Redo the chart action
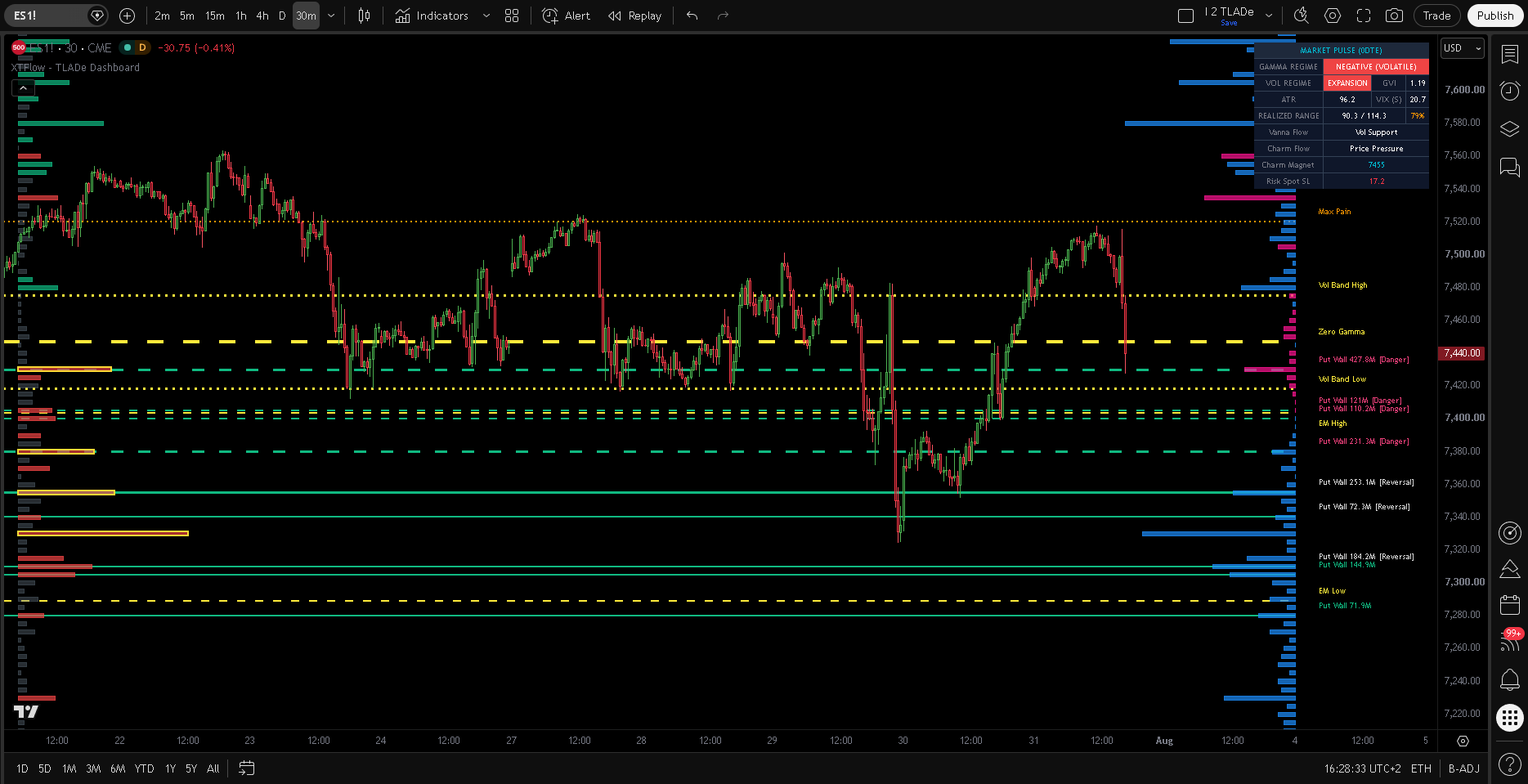1528x784 pixels. (723, 16)
